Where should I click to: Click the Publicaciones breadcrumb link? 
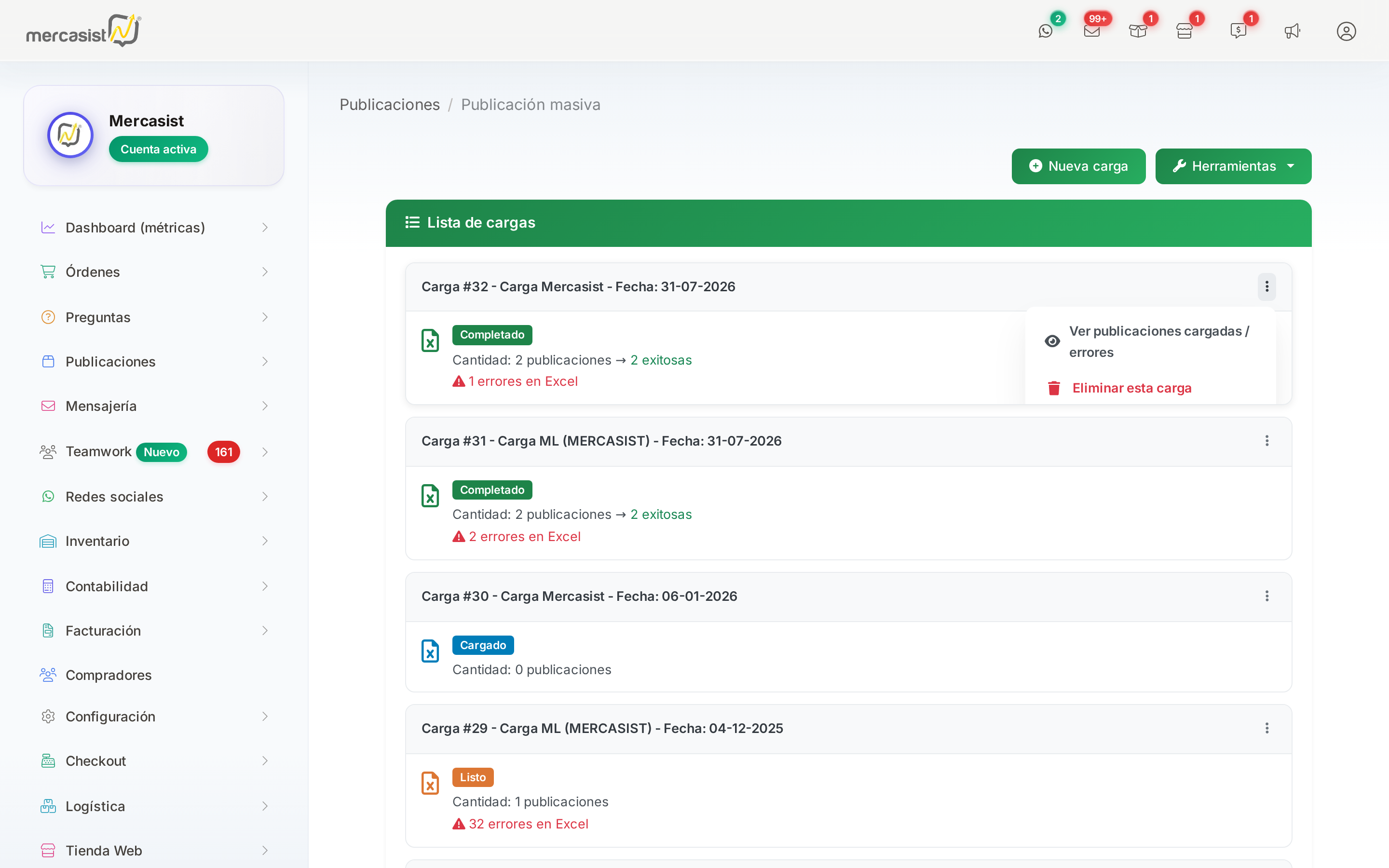(390, 105)
